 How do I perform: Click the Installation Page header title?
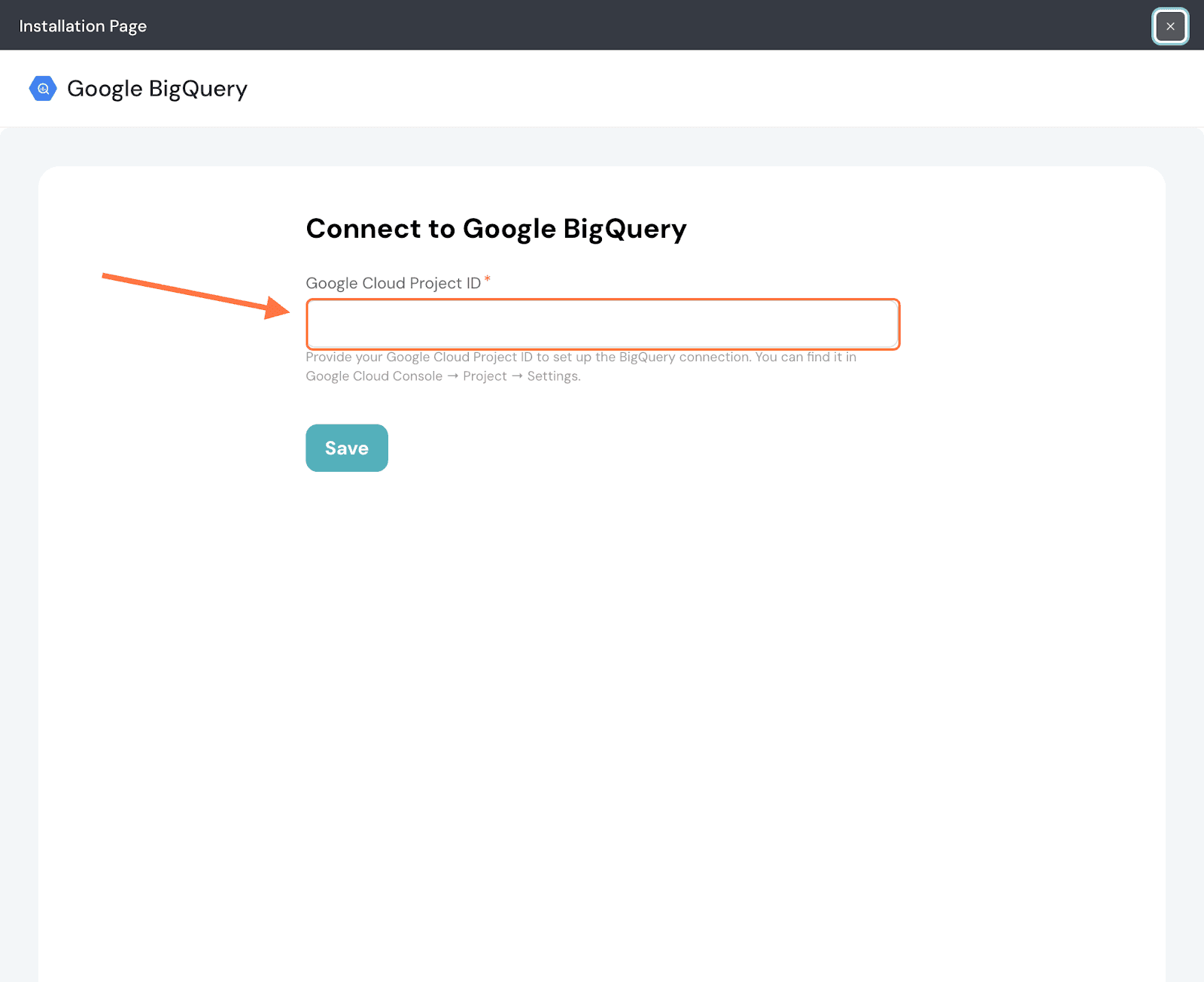point(83,26)
